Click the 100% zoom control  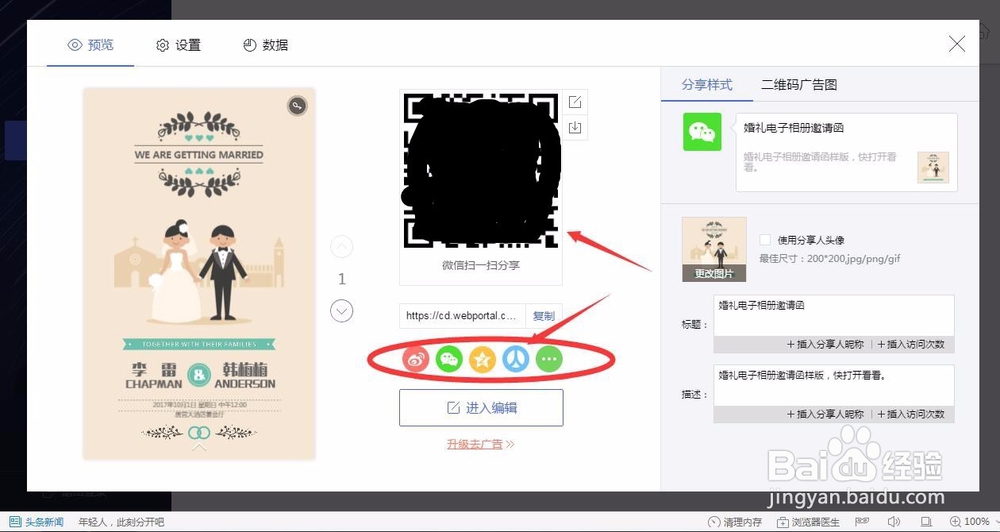(970, 522)
